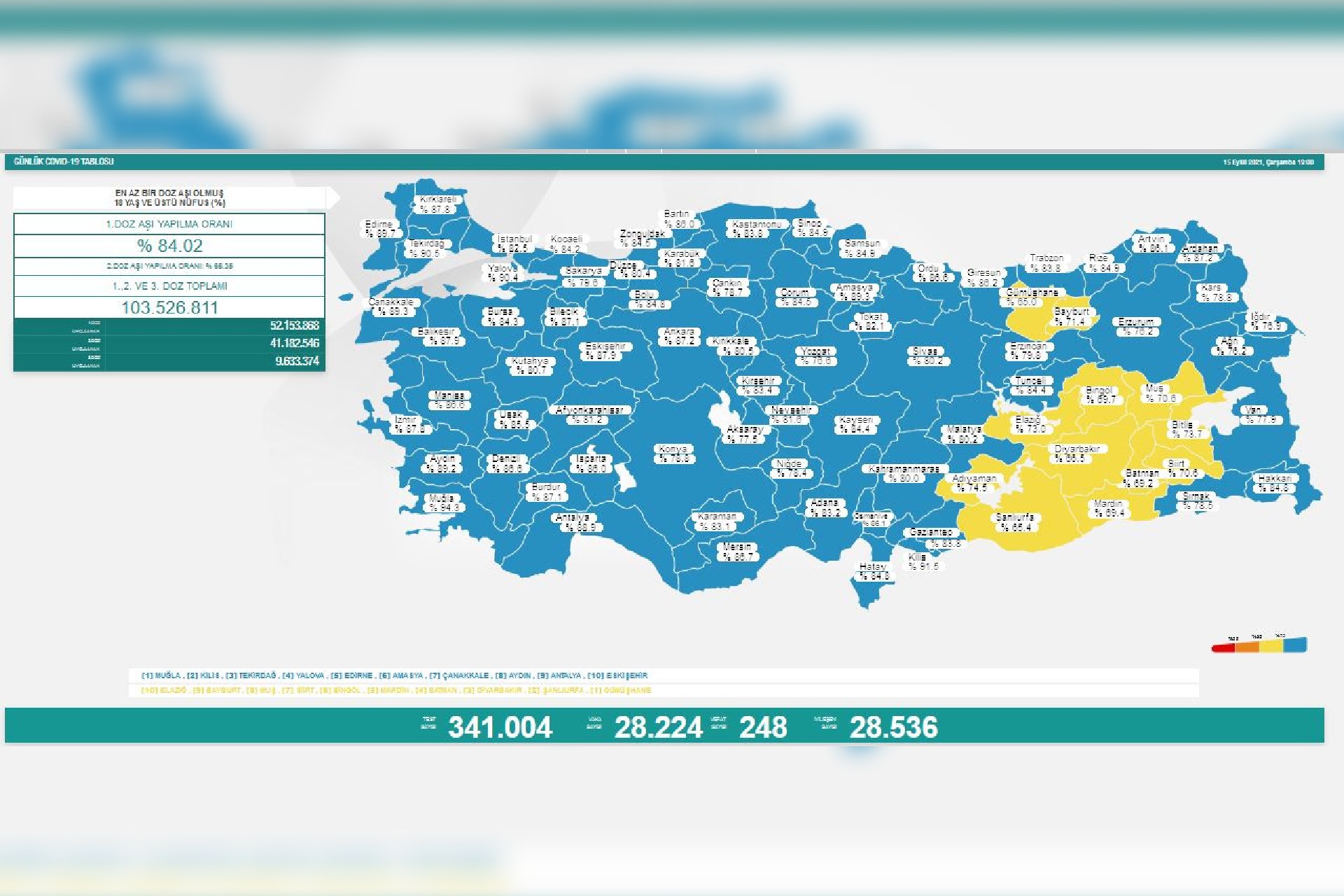The image size is (1344, 896).
Task: Click the red segment of the map legend
Action: (x=1223, y=647)
